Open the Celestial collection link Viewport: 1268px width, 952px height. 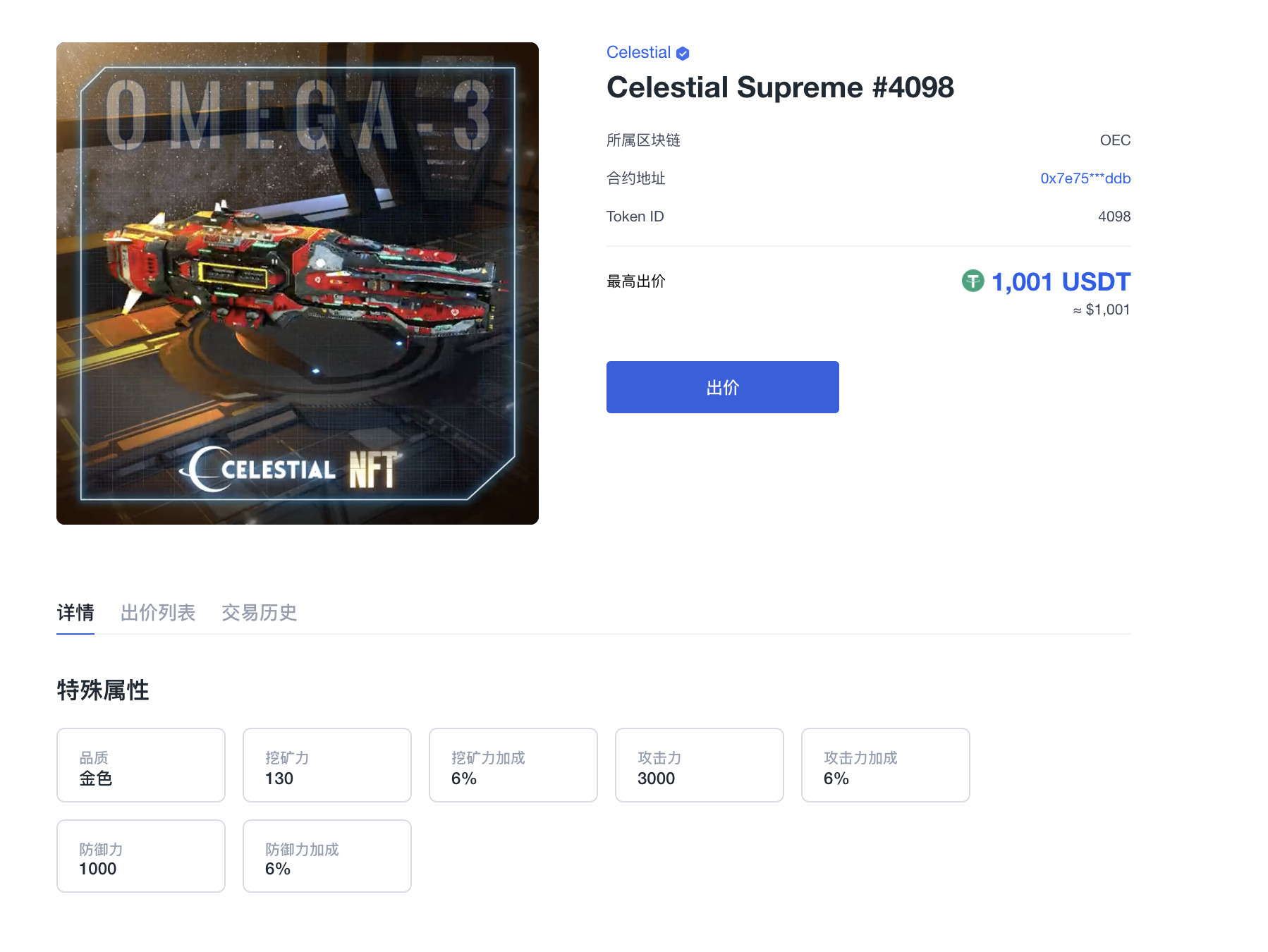638,52
